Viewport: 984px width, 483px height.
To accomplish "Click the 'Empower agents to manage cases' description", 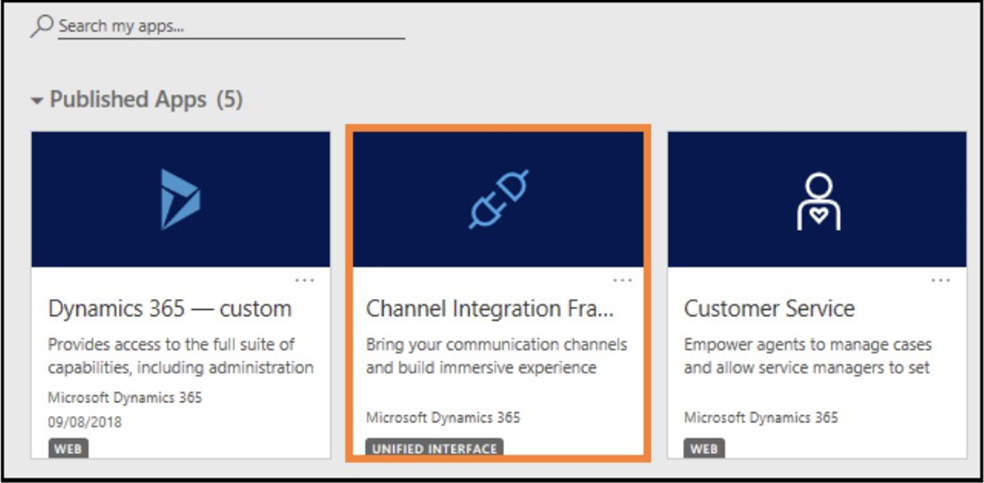I will click(808, 356).
